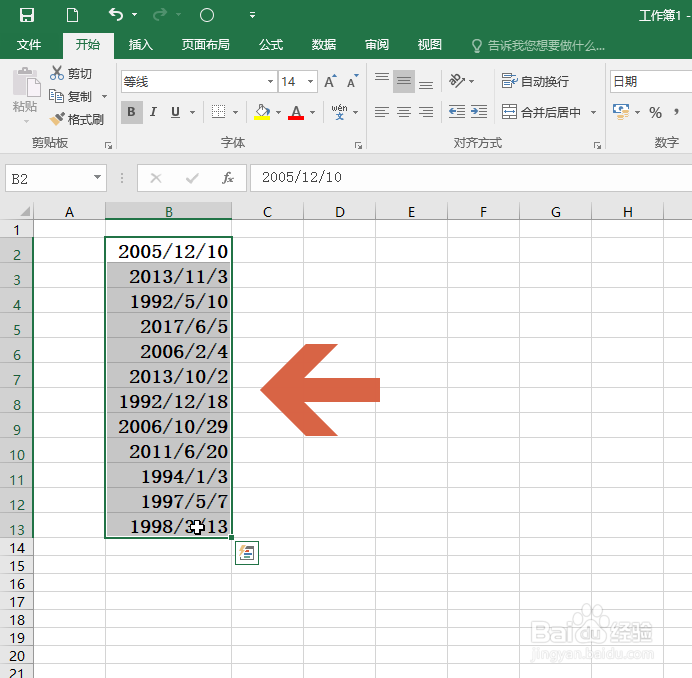Click decrease indent icon

point(457,112)
